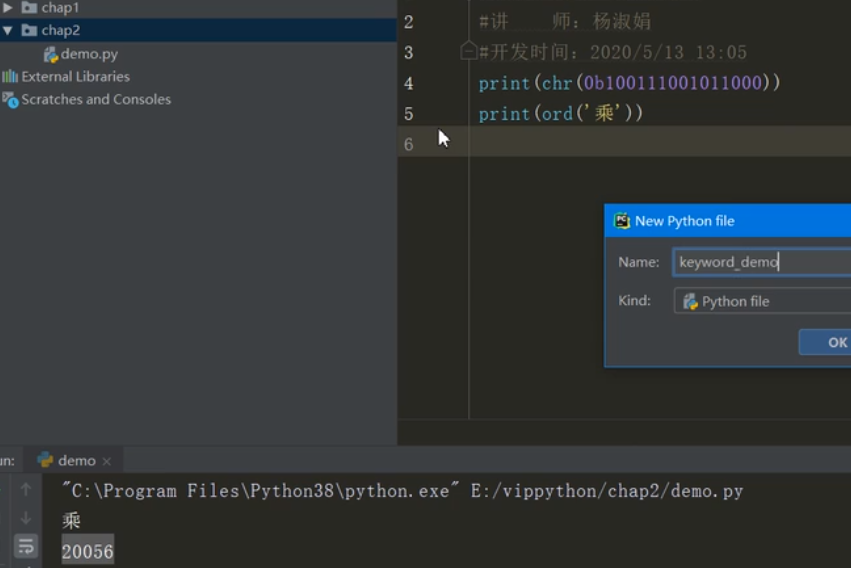Click Python icon on demo run tab

tap(45, 460)
